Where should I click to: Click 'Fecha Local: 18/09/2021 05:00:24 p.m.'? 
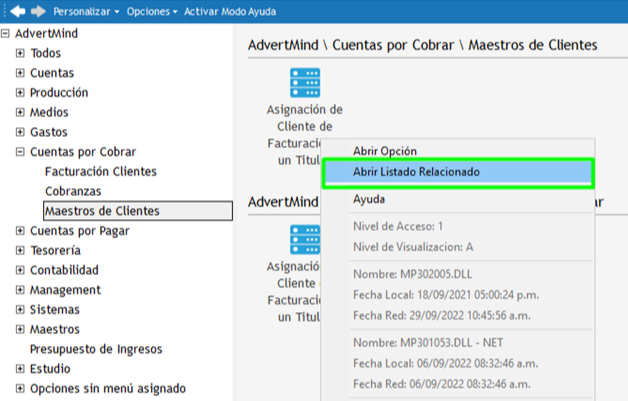pyautogui.click(x=446, y=295)
